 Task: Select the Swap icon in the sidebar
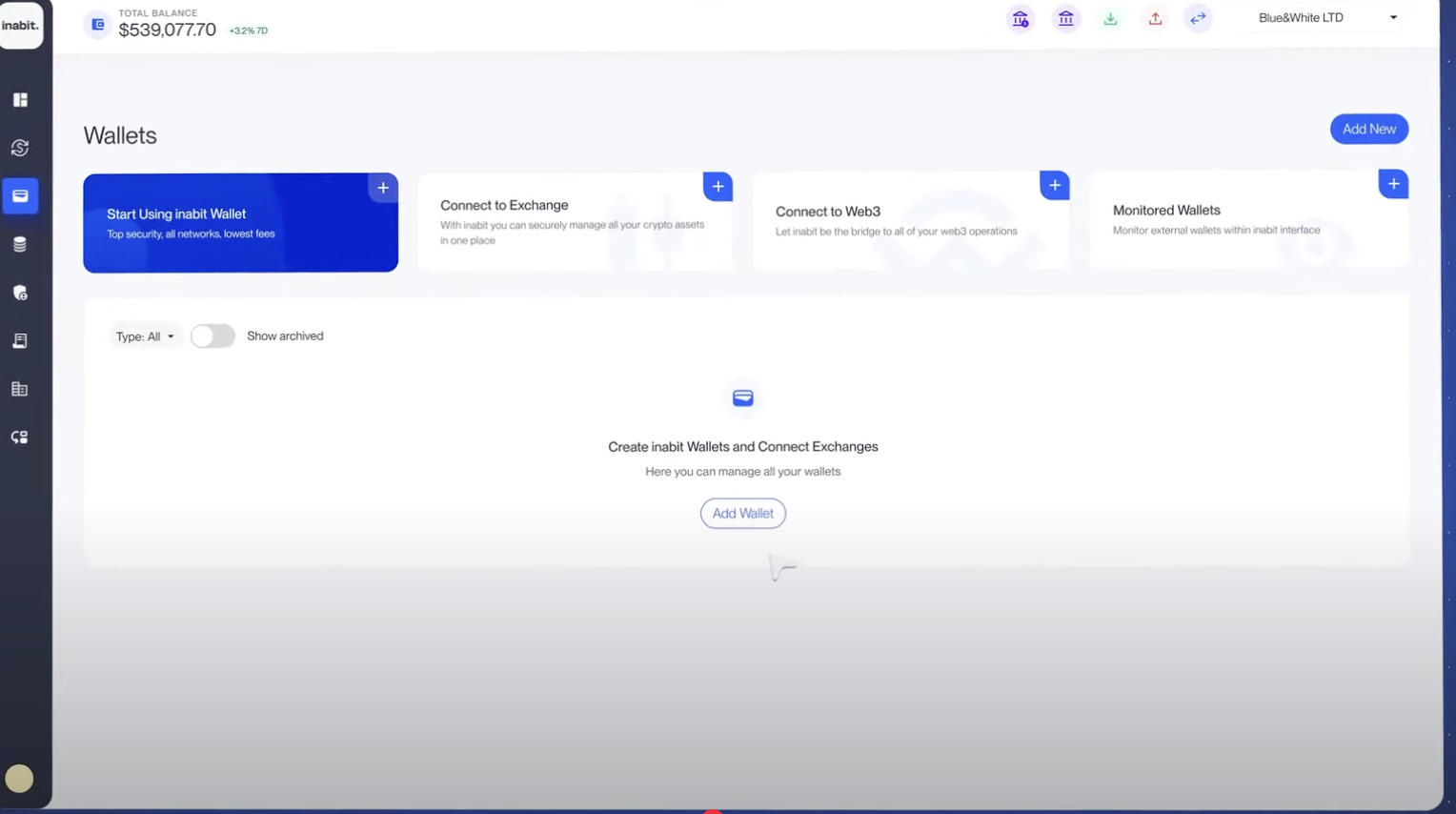pyautogui.click(x=20, y=148)
